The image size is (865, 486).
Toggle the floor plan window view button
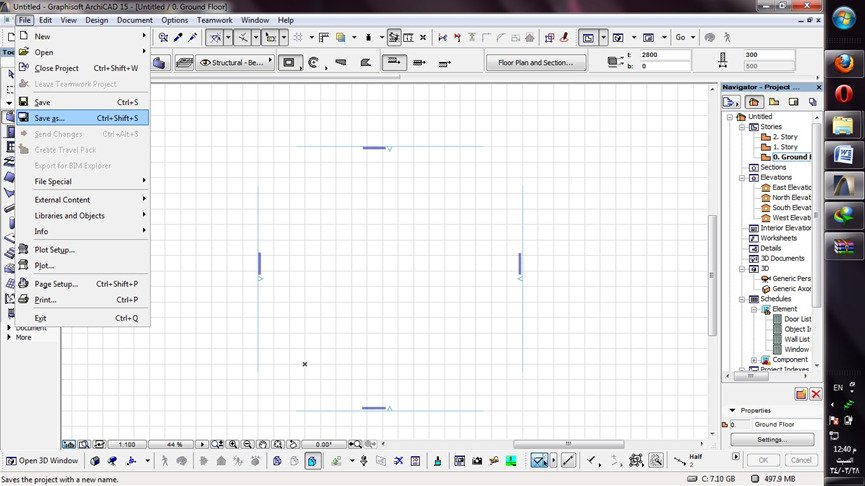[x=589, y=37]
